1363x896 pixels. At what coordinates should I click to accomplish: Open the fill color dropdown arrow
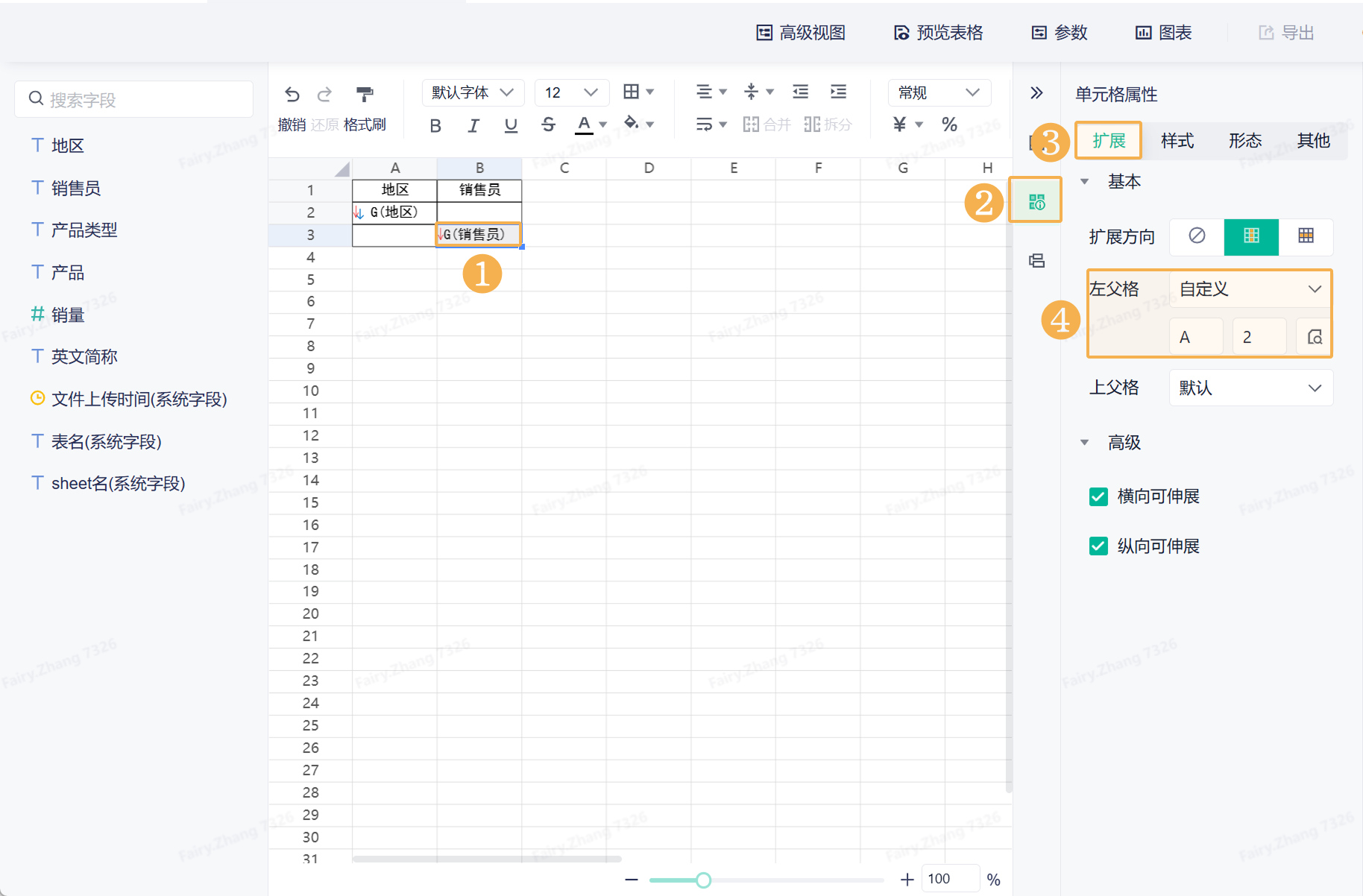point(650,124)
